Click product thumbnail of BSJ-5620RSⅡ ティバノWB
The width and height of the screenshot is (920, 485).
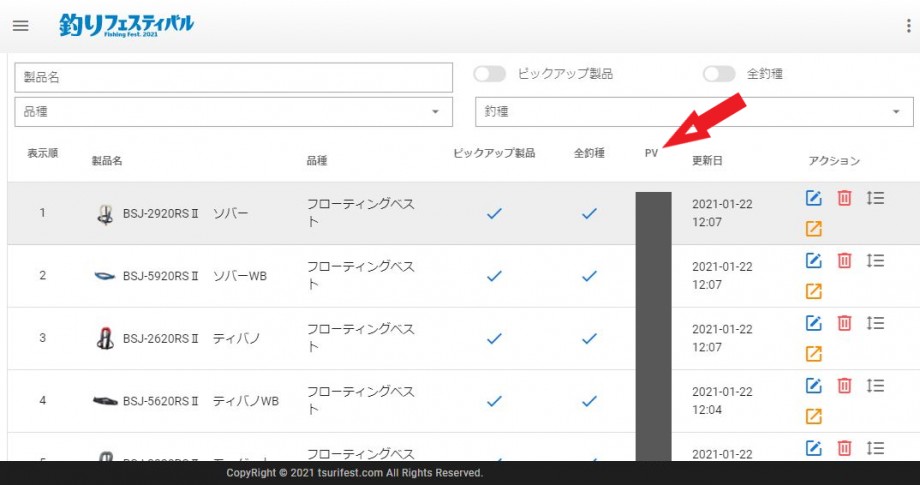tap(105, 401)
